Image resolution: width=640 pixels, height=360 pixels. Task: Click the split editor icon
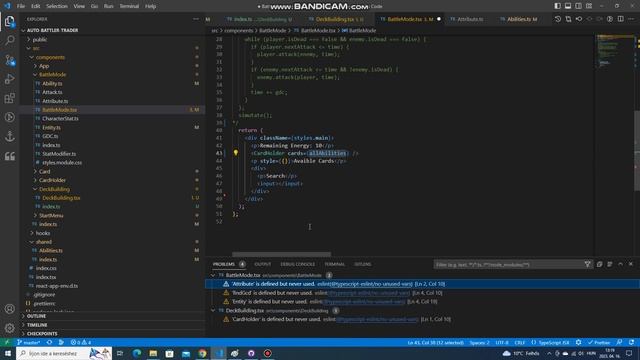tap(620, 19)
